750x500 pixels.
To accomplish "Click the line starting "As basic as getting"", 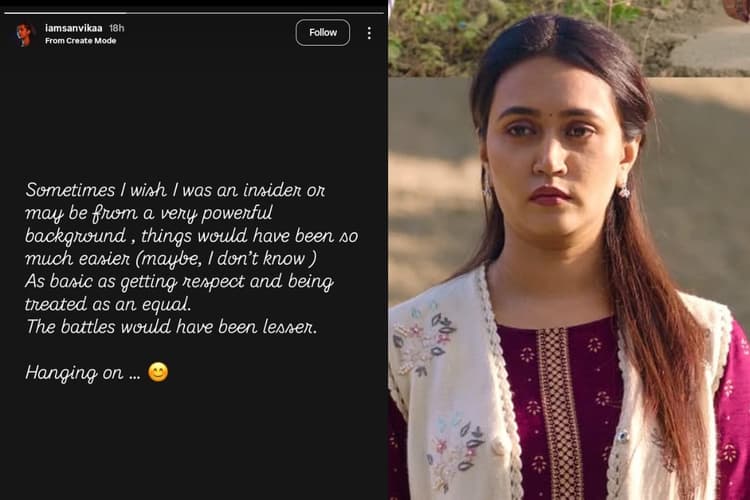I will [x=179, y=281].
